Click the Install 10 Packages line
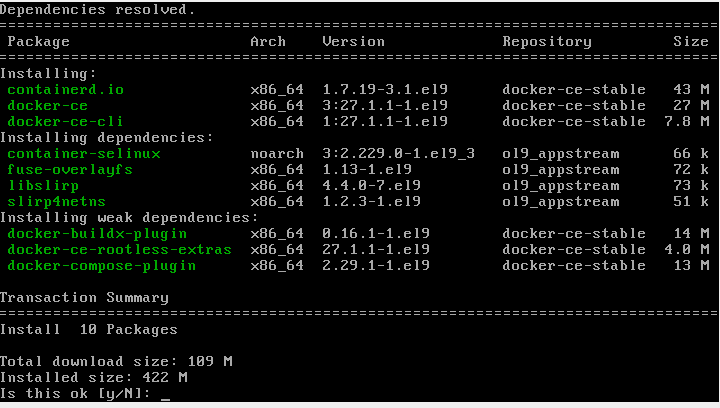 [x=88, y=330]
